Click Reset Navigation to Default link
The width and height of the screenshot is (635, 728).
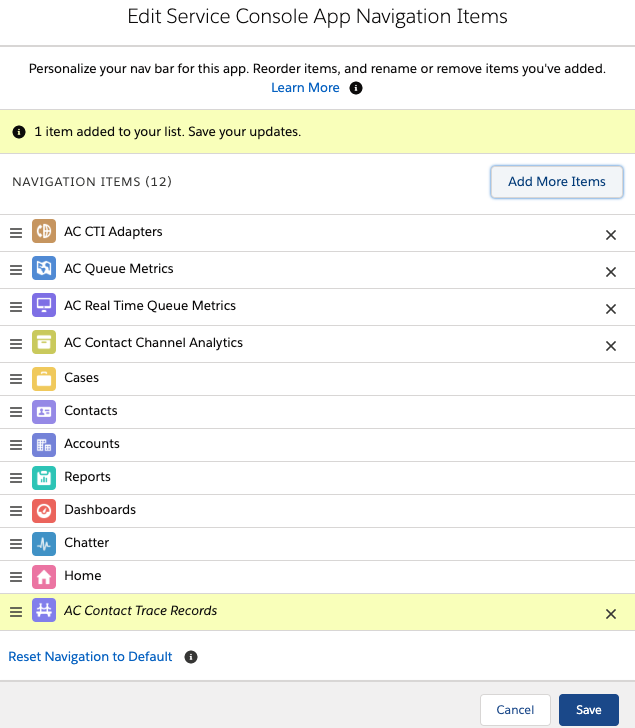[90, 656]
